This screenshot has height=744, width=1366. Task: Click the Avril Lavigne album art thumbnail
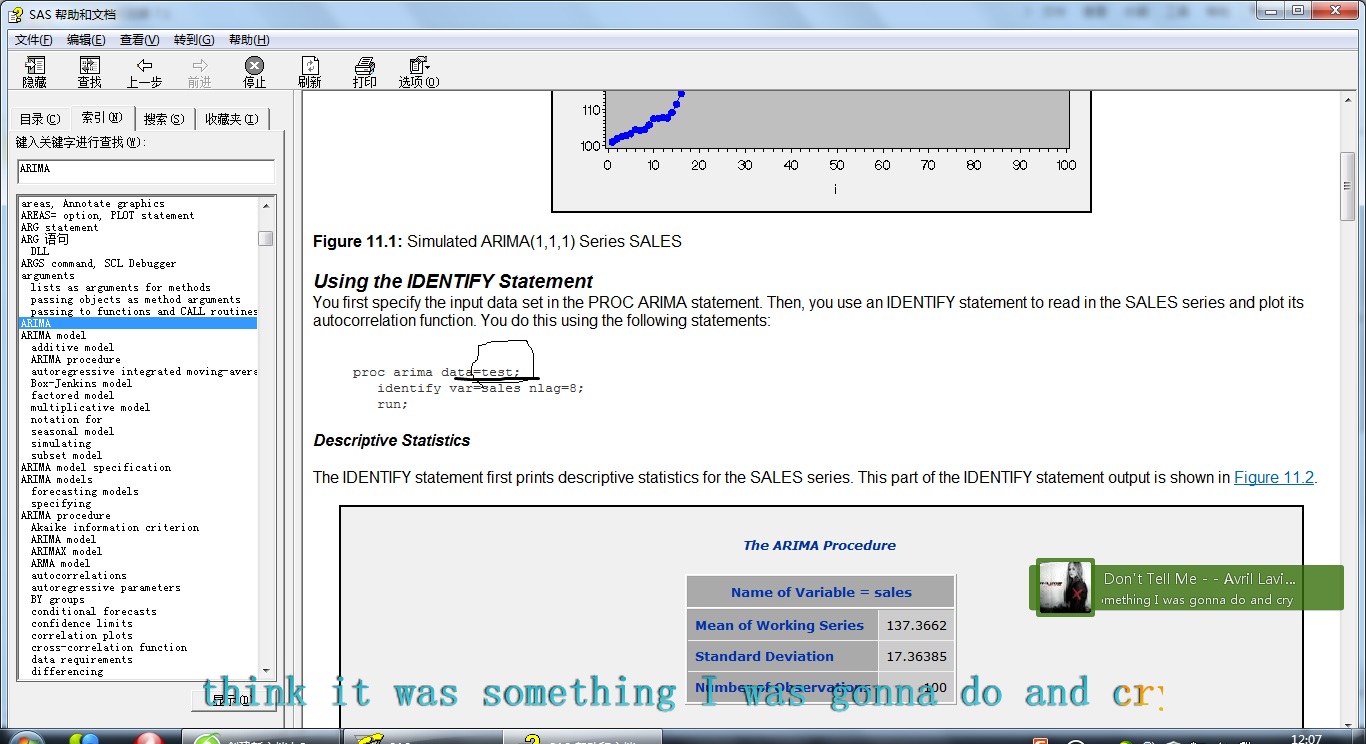tap(1065, 588)
